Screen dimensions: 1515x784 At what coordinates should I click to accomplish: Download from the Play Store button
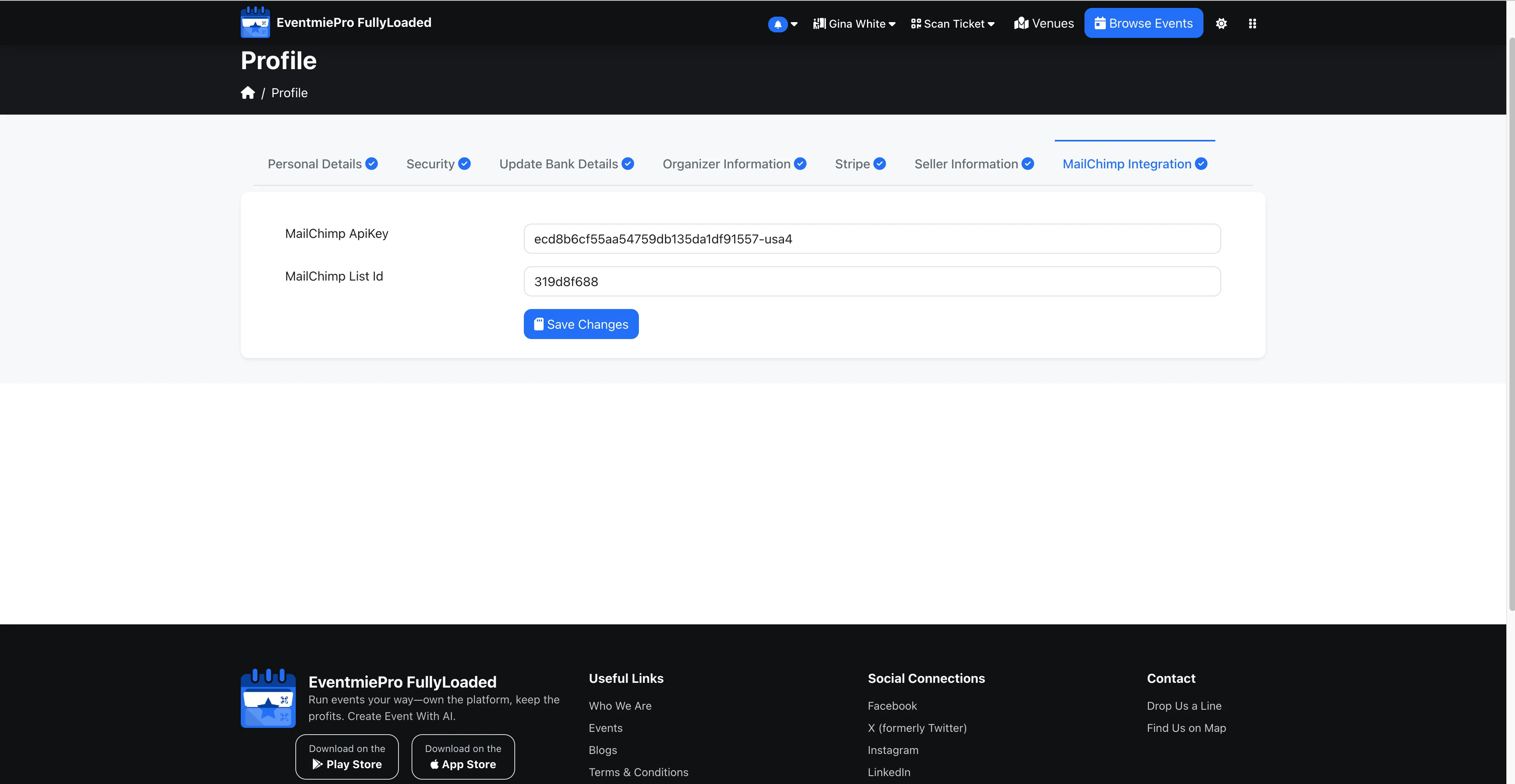[347, 756]
